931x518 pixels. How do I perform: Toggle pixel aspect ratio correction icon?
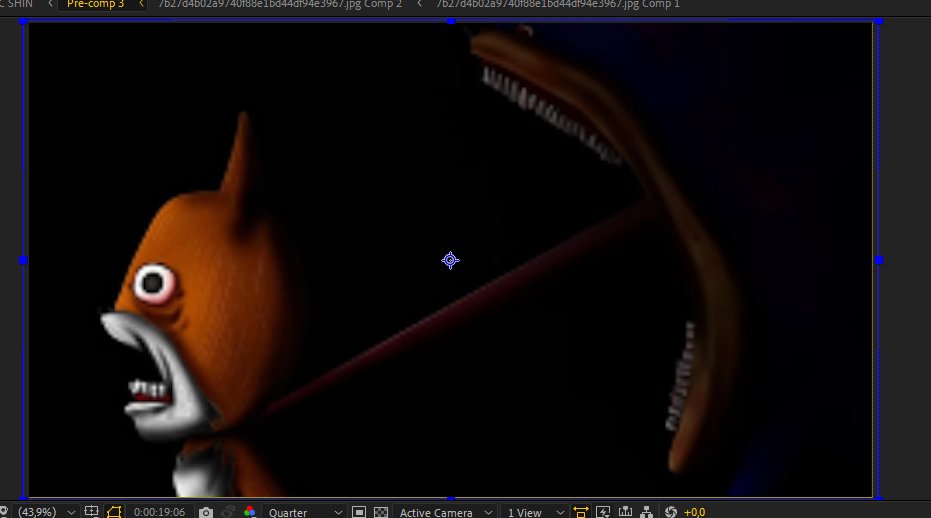[x=581, y=512]
